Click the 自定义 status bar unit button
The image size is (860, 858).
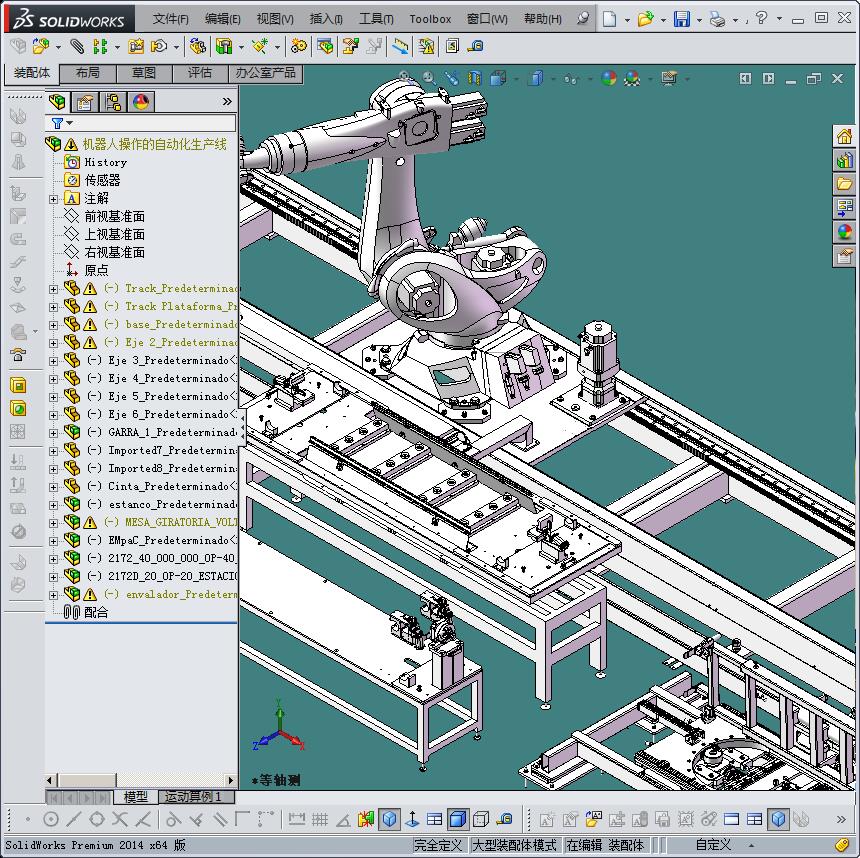pyautogui.click(x=713, y=845)
